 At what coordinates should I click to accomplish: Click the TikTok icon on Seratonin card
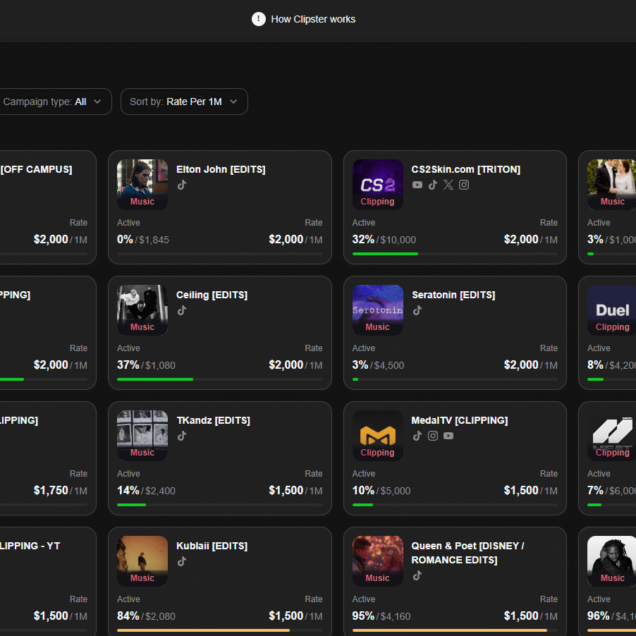click(x=417, y=310)
